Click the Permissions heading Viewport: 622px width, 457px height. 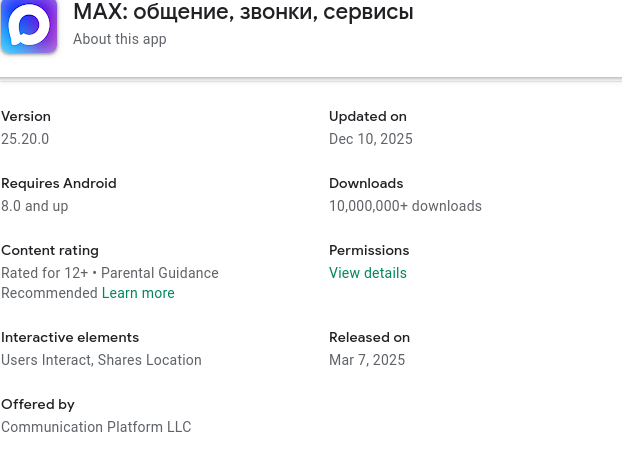(x=369, y=250)
